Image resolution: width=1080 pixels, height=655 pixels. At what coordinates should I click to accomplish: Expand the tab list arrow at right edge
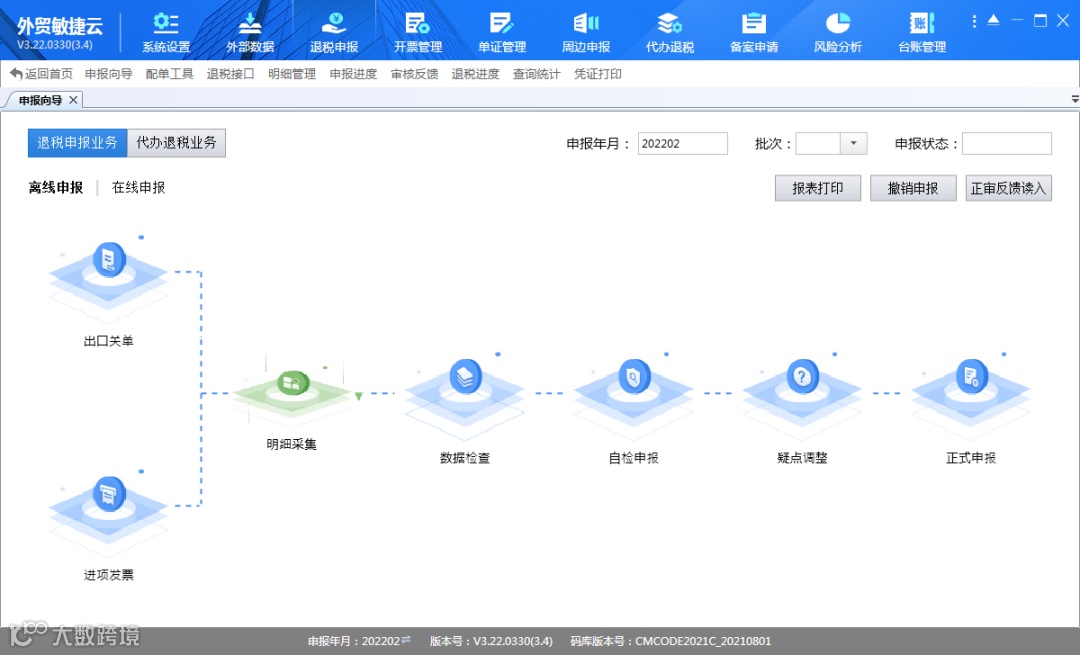coord(1074,100)
